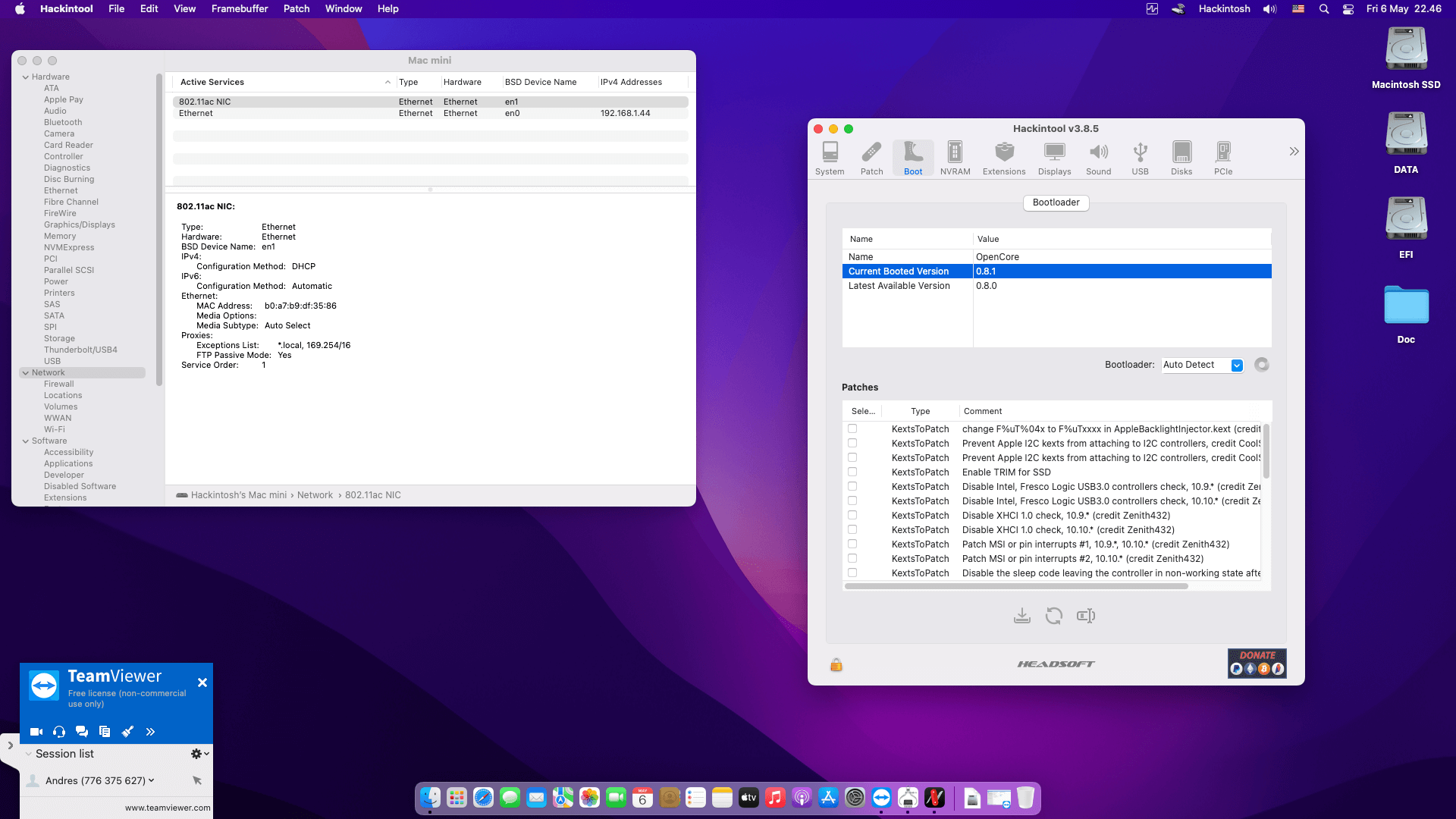Tick the Disable XHCI 1.0 check 10.10.* checkbox
Viewport: 1456px width, 819px height.
point(852,529)
